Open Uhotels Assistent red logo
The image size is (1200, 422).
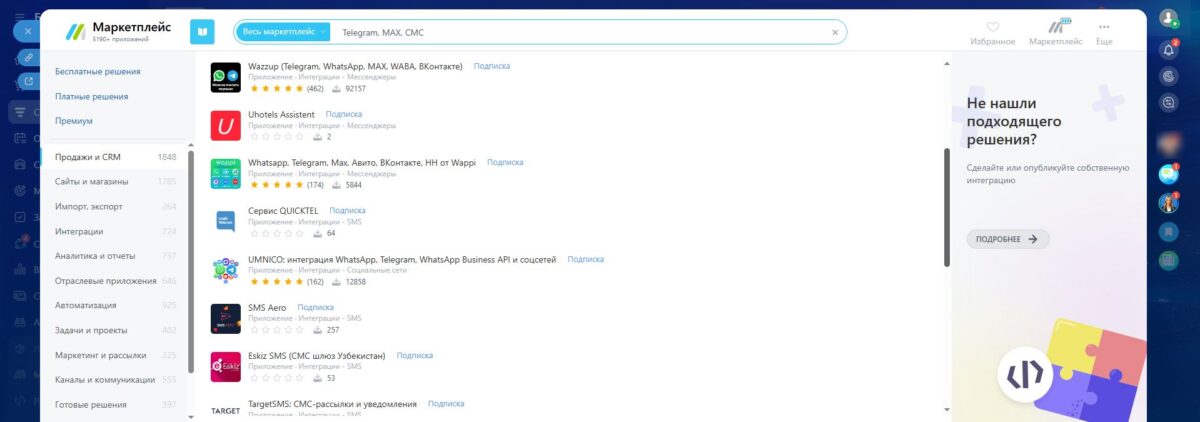point(226,125)
